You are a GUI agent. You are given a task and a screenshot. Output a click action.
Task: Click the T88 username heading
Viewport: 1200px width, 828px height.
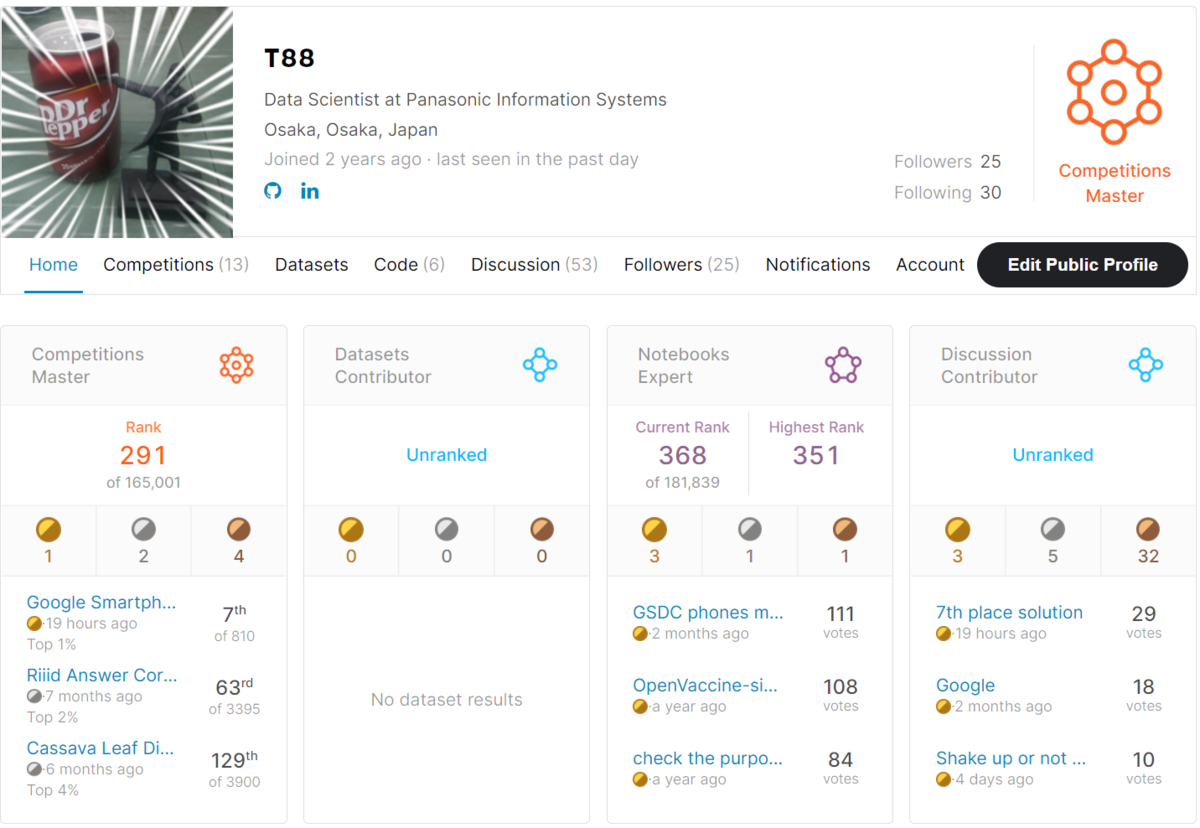[289, 58]
